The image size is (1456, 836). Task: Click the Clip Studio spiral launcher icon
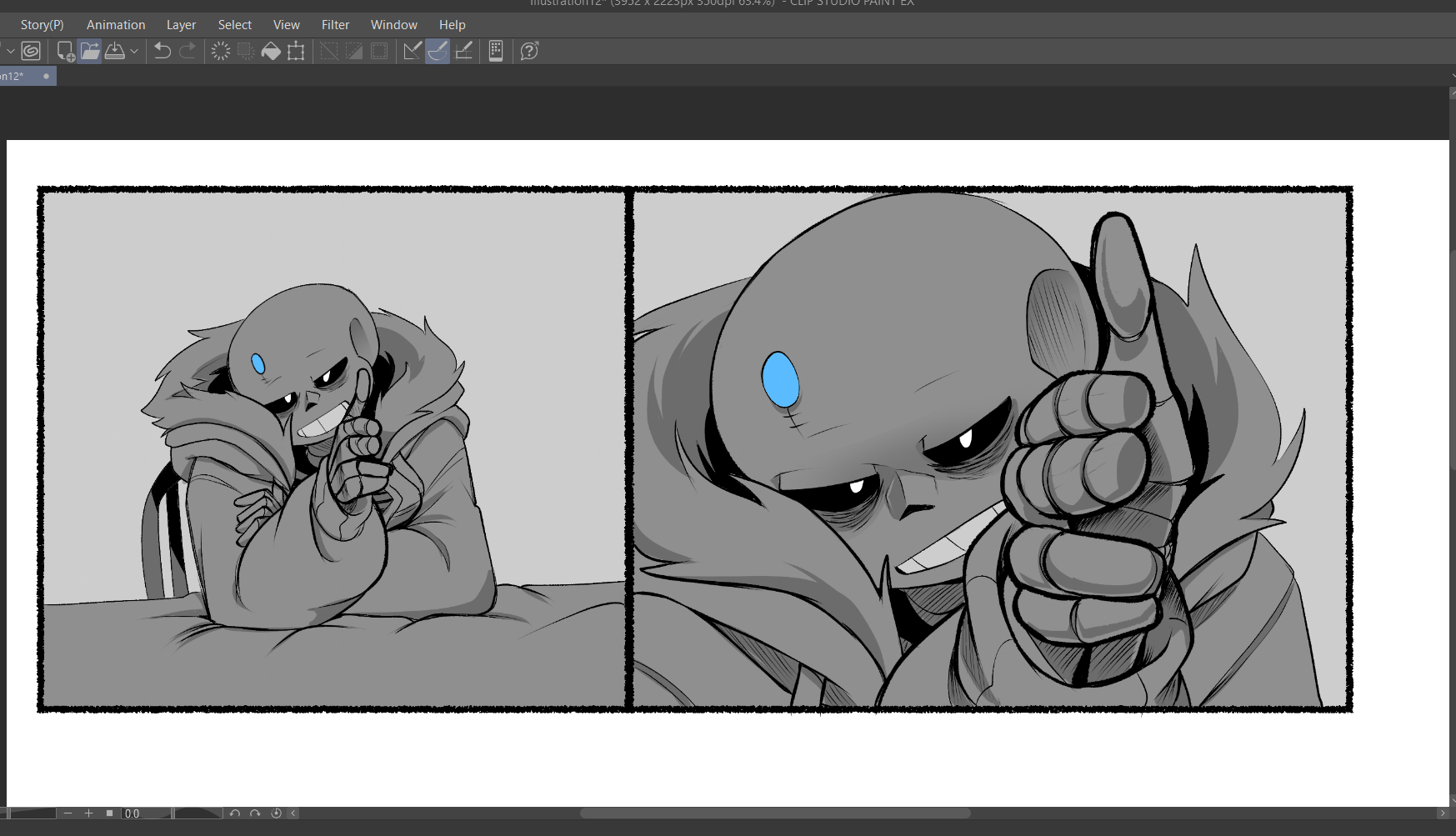pyautogui.click(x=31, y=52)
